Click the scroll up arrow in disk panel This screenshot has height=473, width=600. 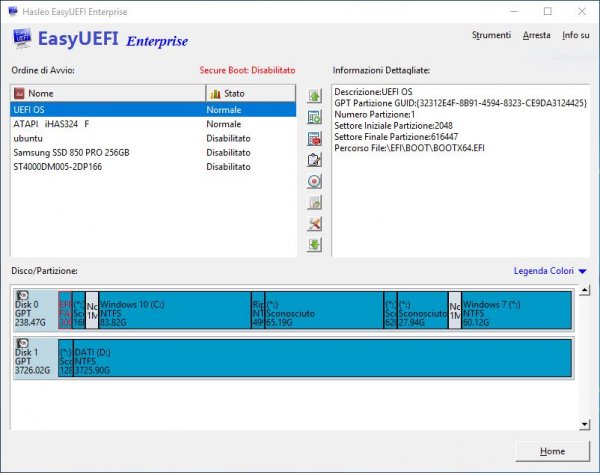pyautogui.click(x=584, y=290)
